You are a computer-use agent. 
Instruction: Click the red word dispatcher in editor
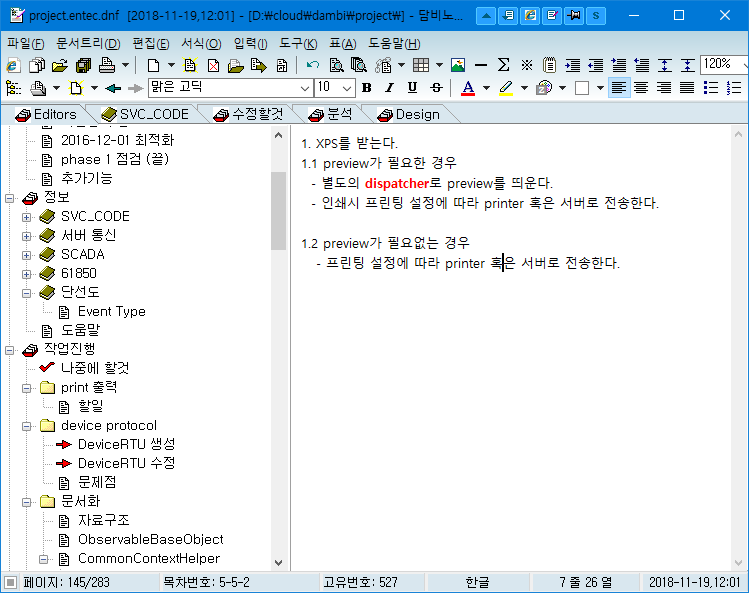pos(397,183)
